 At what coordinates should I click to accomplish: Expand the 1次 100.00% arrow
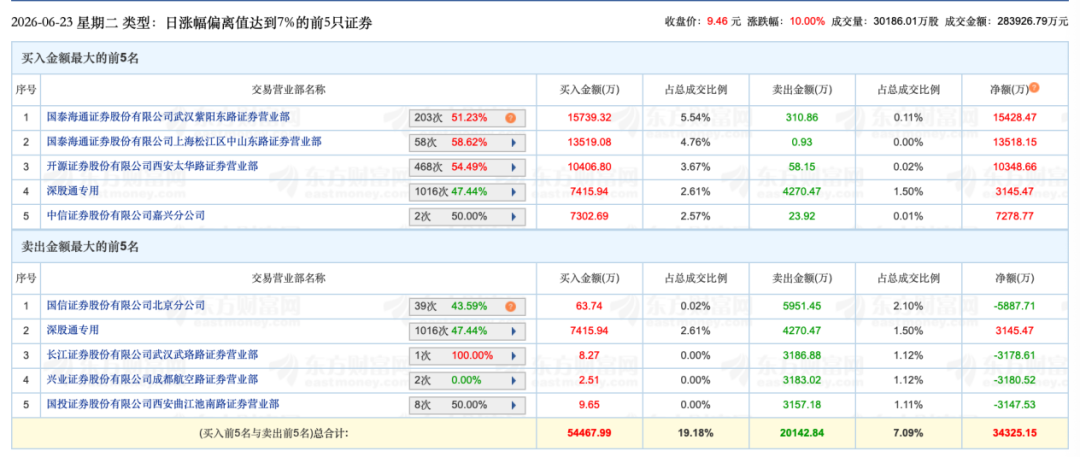tap(513, 356)
